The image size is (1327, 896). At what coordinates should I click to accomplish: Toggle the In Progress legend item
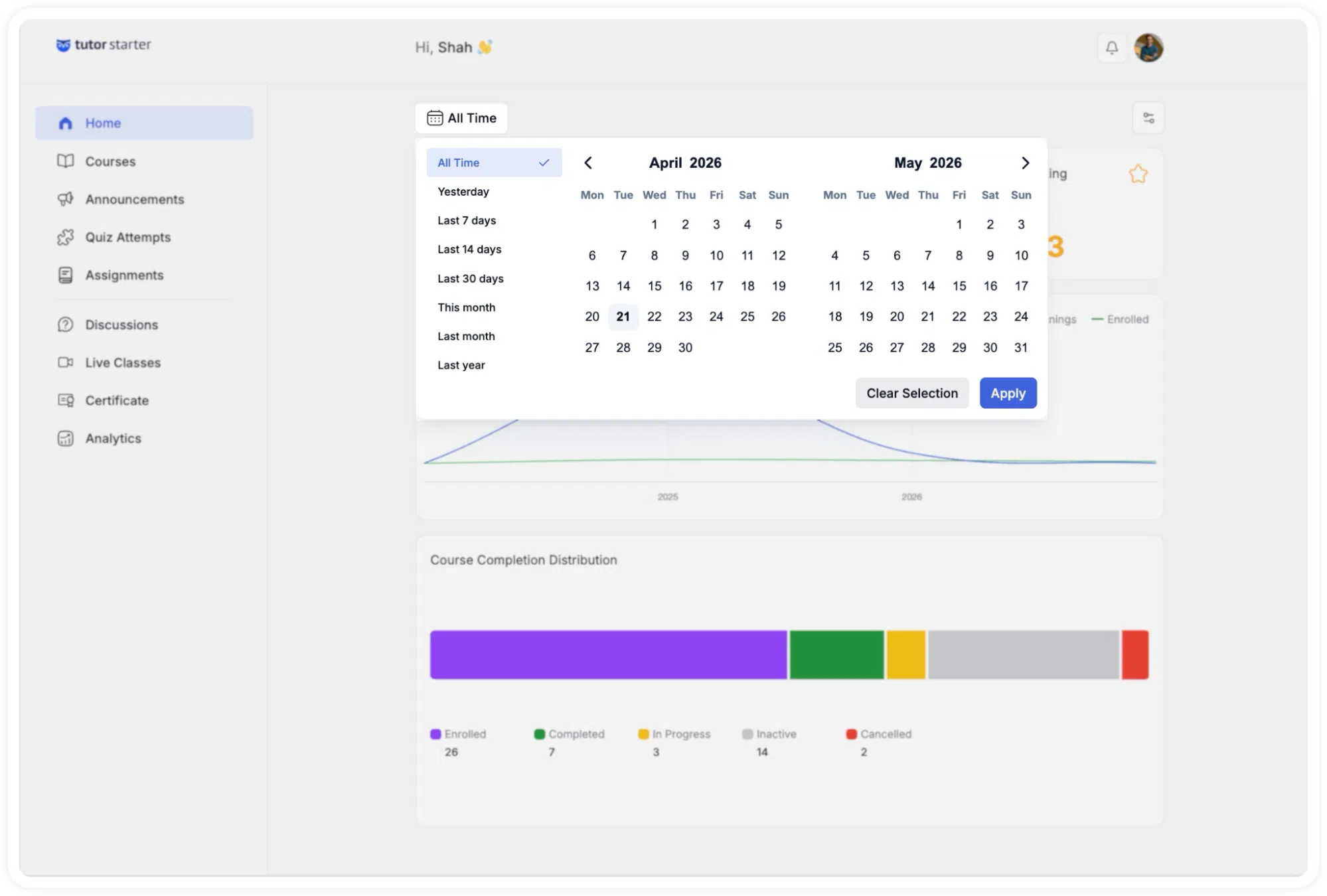tap(674, 734)
